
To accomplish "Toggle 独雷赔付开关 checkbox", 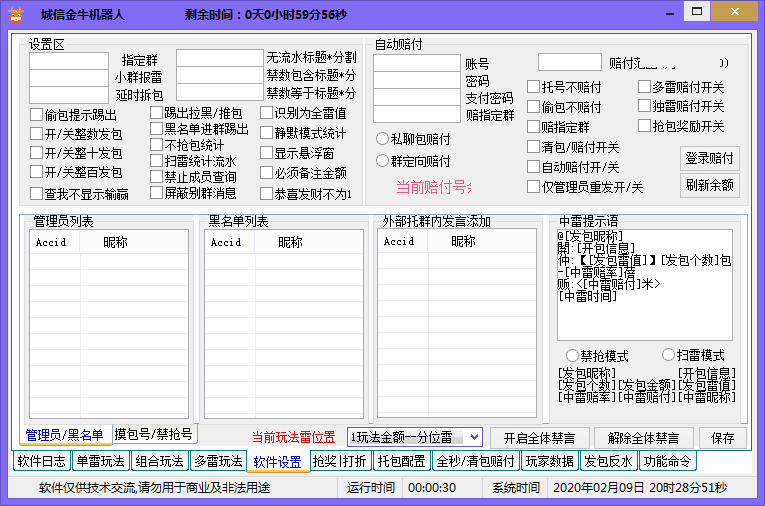I will pyautogui.click(x=644, y=106).
